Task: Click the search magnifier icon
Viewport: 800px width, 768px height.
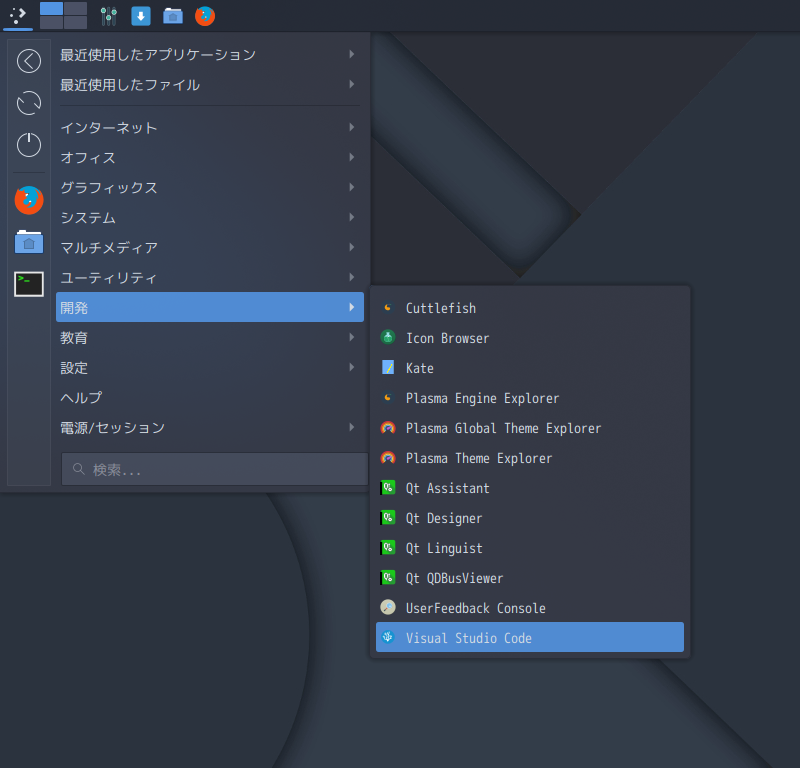Action: (79, 469)
